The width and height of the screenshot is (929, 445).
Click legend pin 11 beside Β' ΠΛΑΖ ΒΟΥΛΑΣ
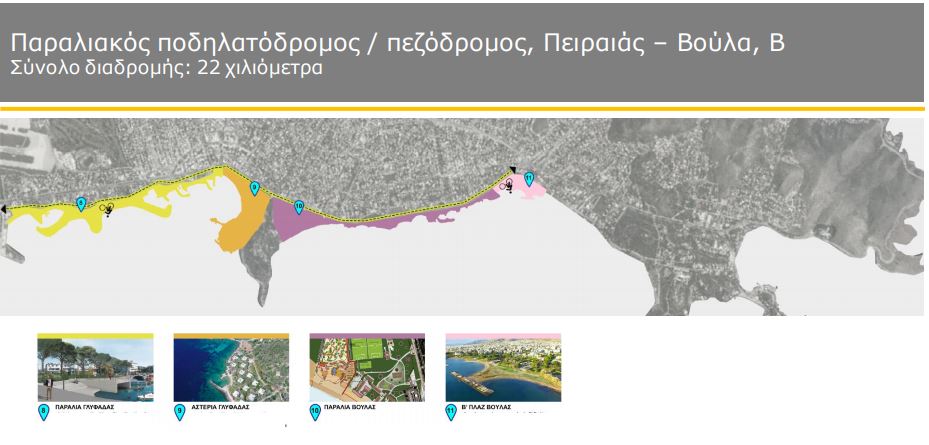click(x=451, y=410)
